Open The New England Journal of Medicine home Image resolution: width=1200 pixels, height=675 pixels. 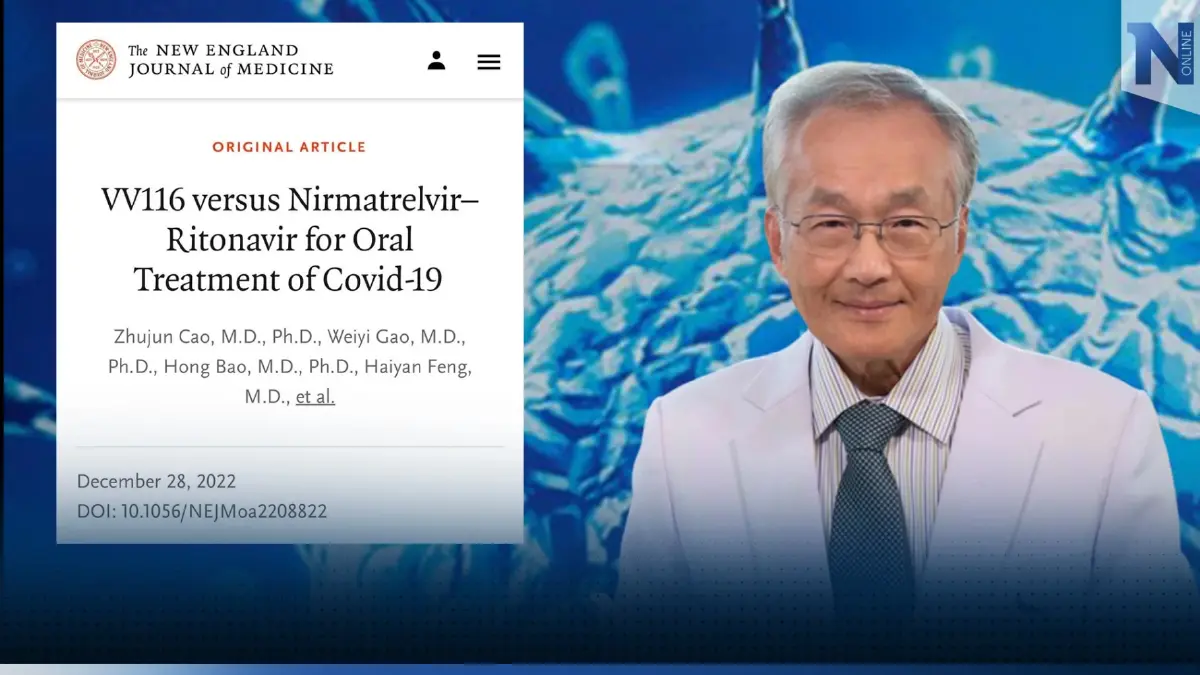click(x=231, y=60)
